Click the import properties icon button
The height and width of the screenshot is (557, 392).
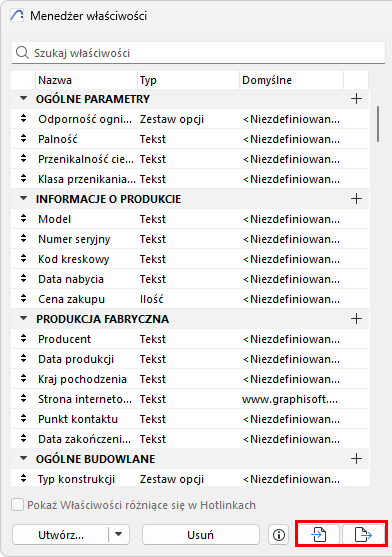[318, 534]
